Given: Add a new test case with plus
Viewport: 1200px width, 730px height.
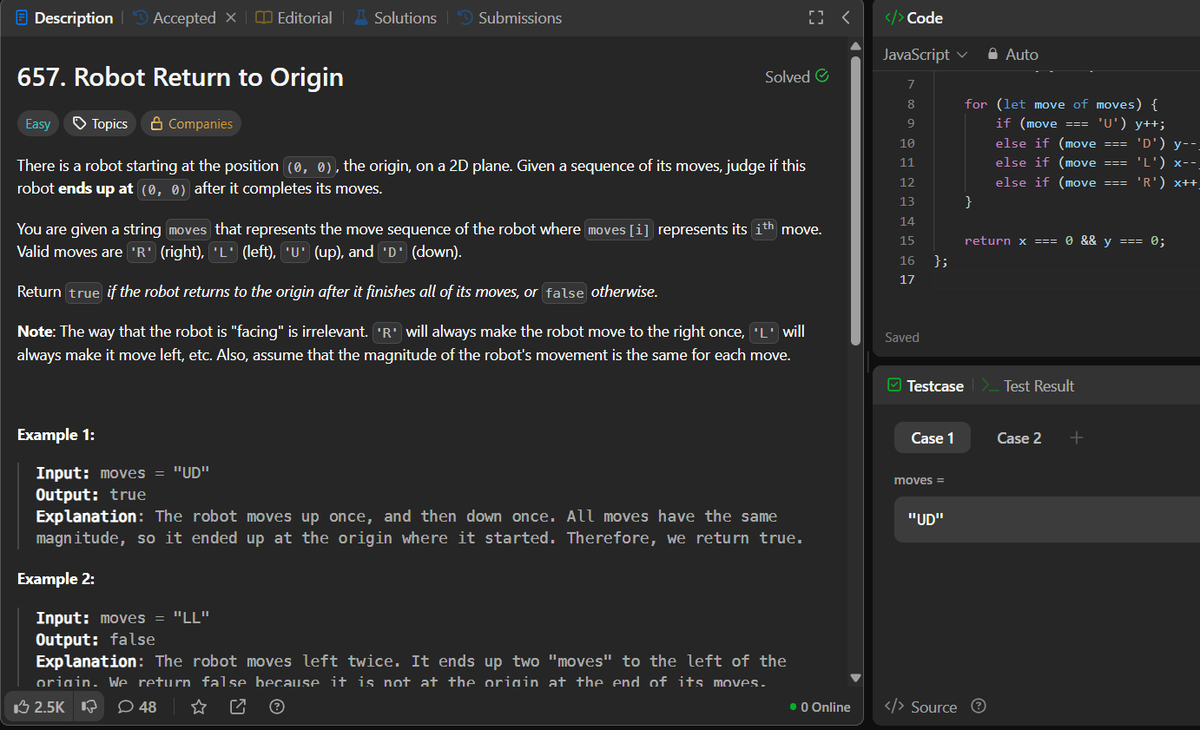Looking at the screenshot, I should click(1076, 437).
